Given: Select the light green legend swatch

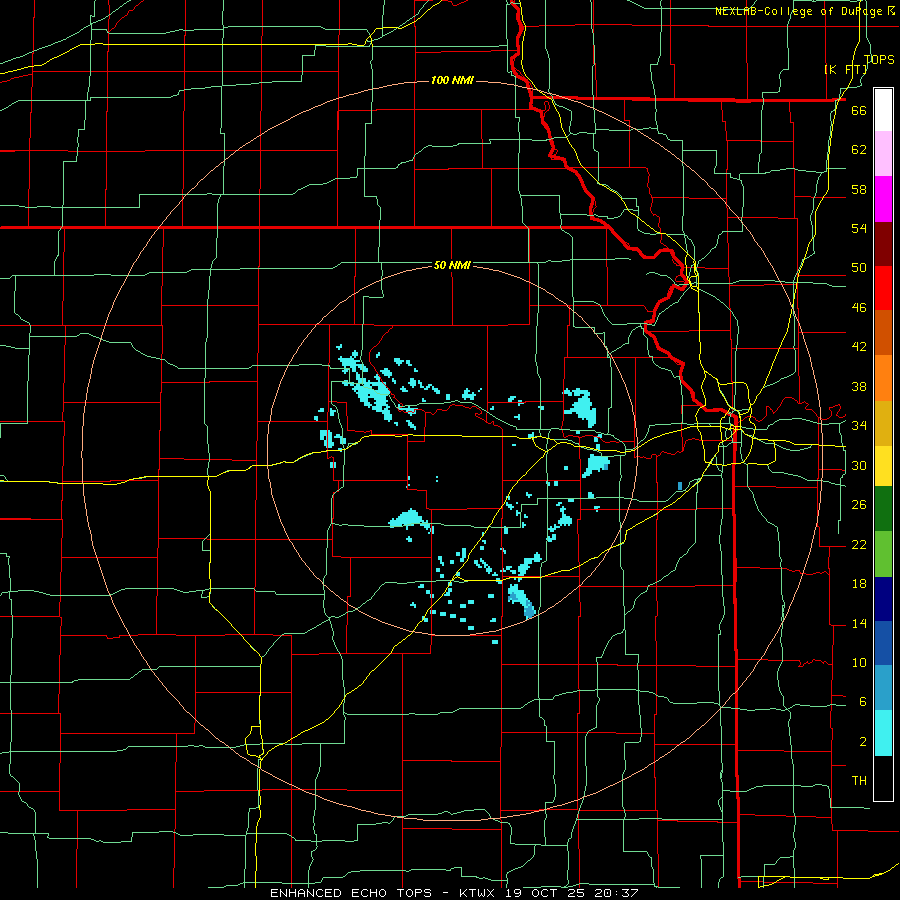Looking at the screenshot, I should [x=883, y=554].
